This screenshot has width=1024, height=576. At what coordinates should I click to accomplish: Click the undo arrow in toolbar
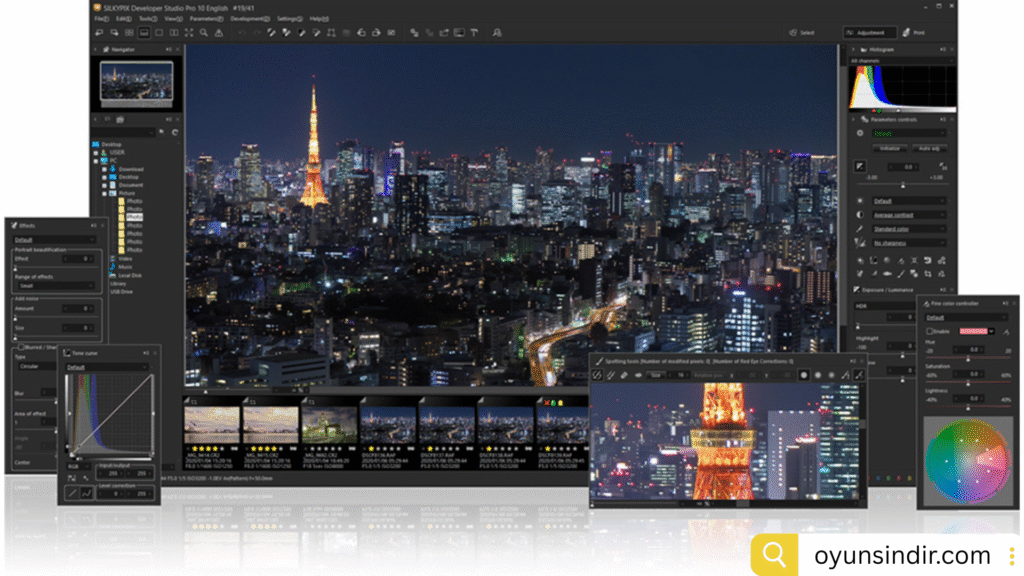point(242,33)
